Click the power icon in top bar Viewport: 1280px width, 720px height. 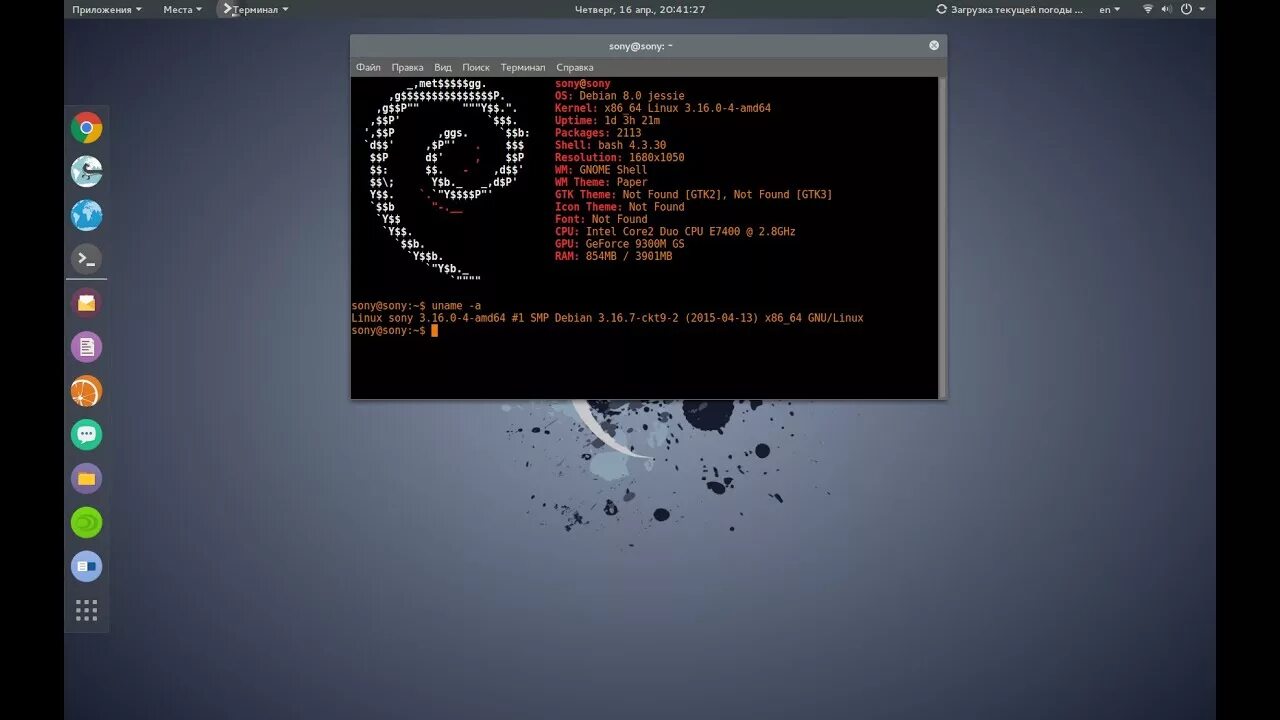pos(1186,9)
